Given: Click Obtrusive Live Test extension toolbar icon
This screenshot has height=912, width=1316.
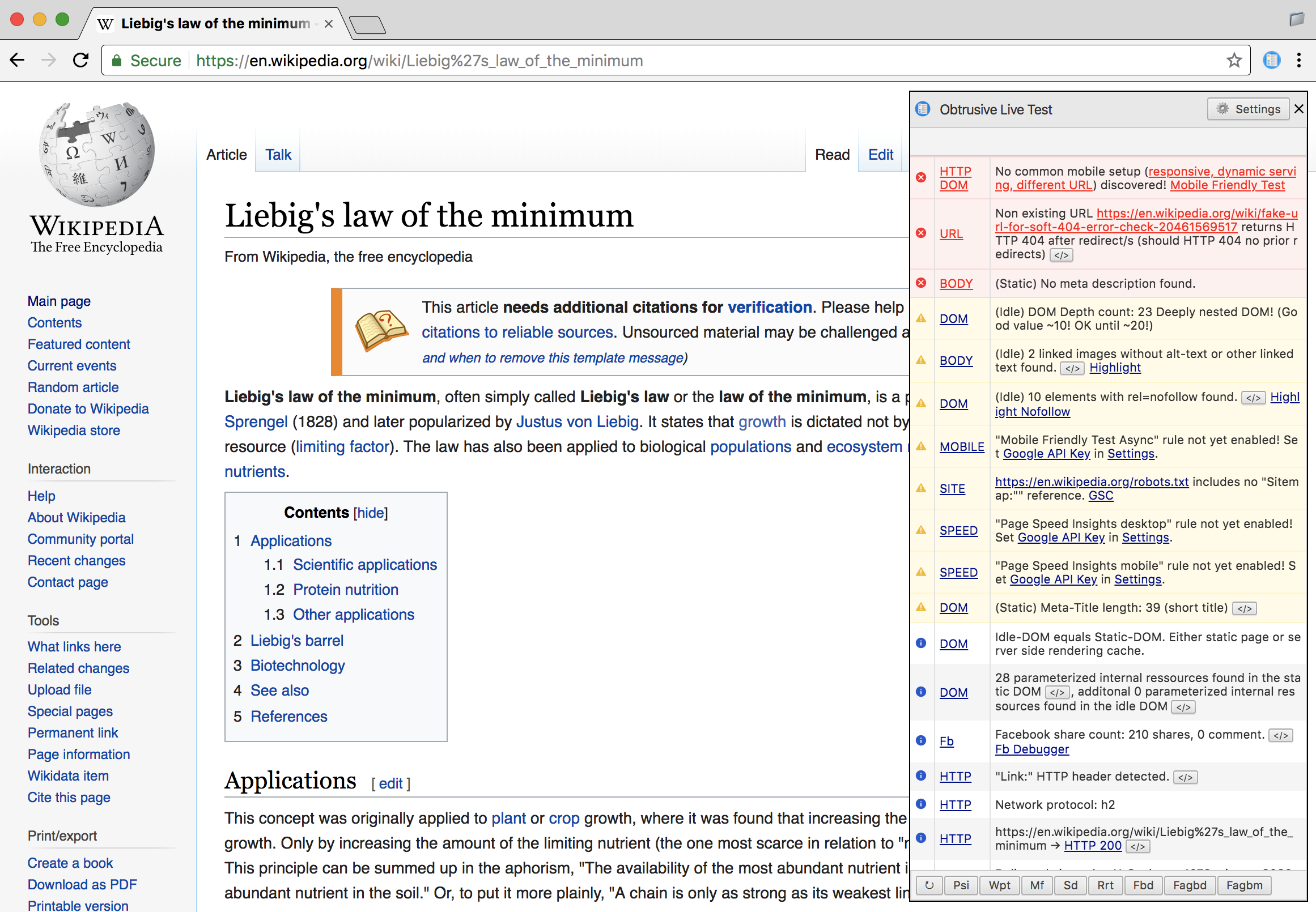Looking at the screenshot, I should coord(1271,60).
